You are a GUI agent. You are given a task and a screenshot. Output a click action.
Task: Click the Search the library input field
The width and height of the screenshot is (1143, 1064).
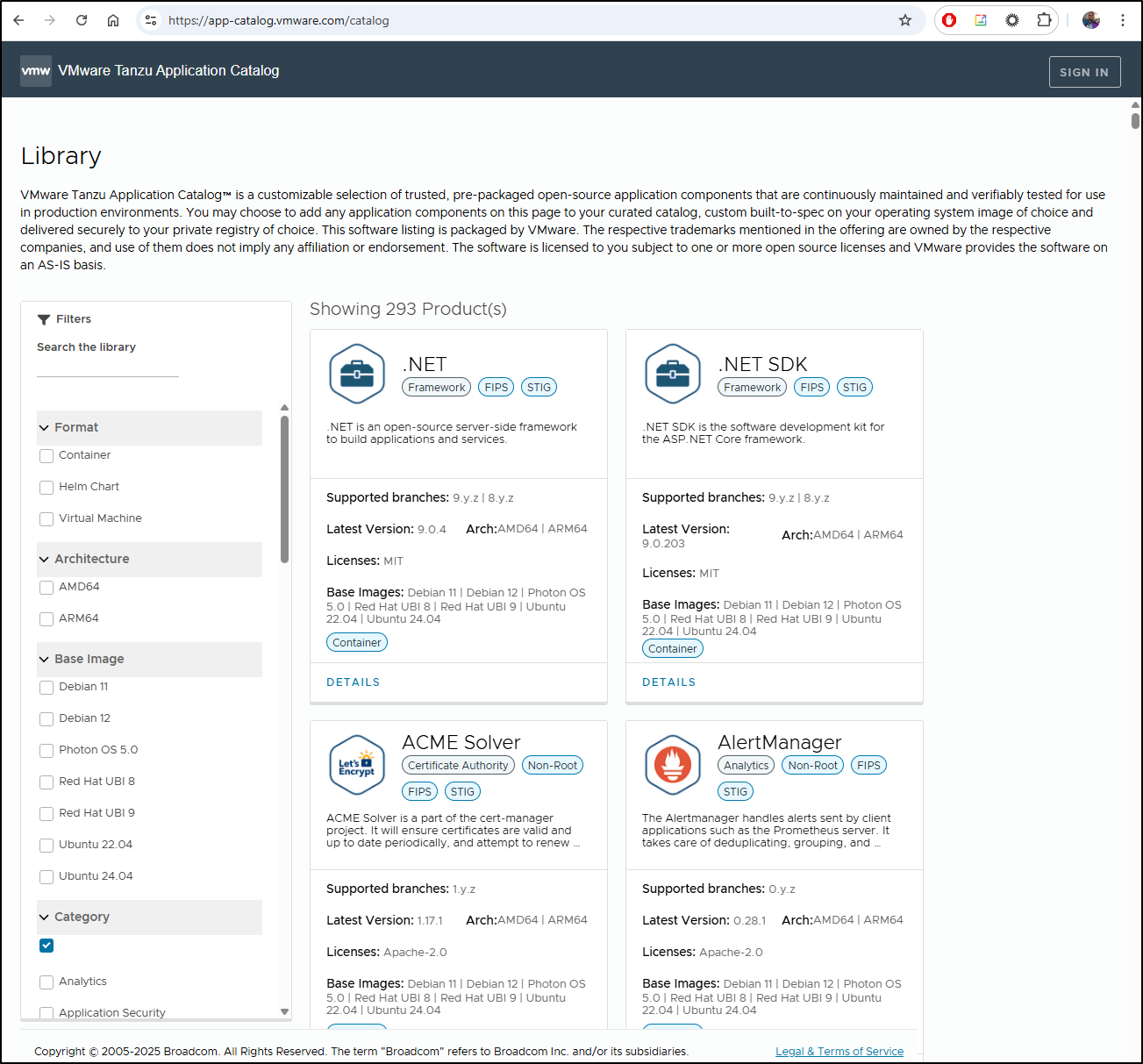(108, 368)
